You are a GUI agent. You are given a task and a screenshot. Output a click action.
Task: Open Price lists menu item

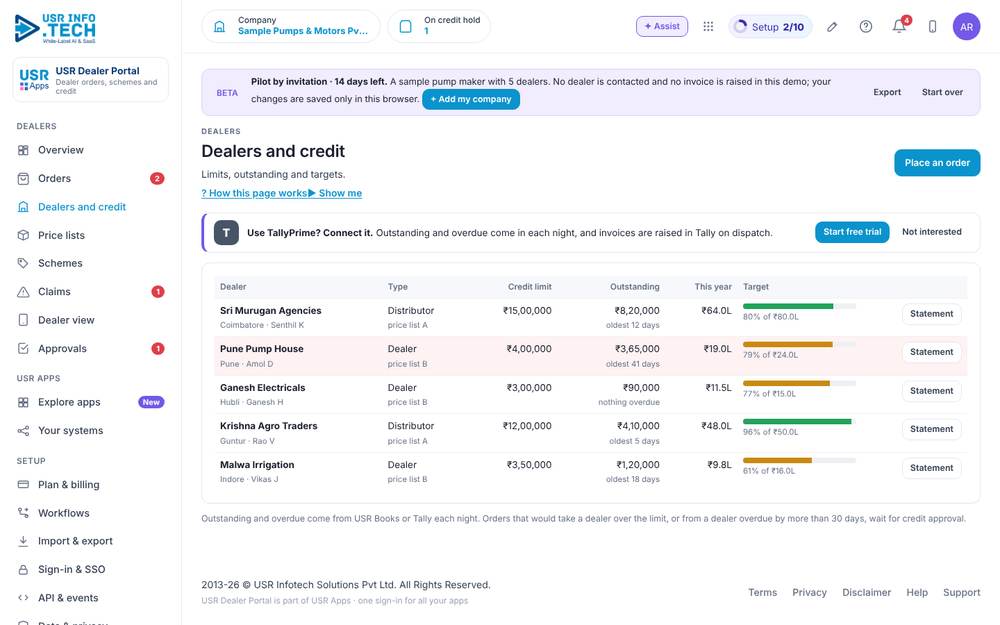point(91,235)
